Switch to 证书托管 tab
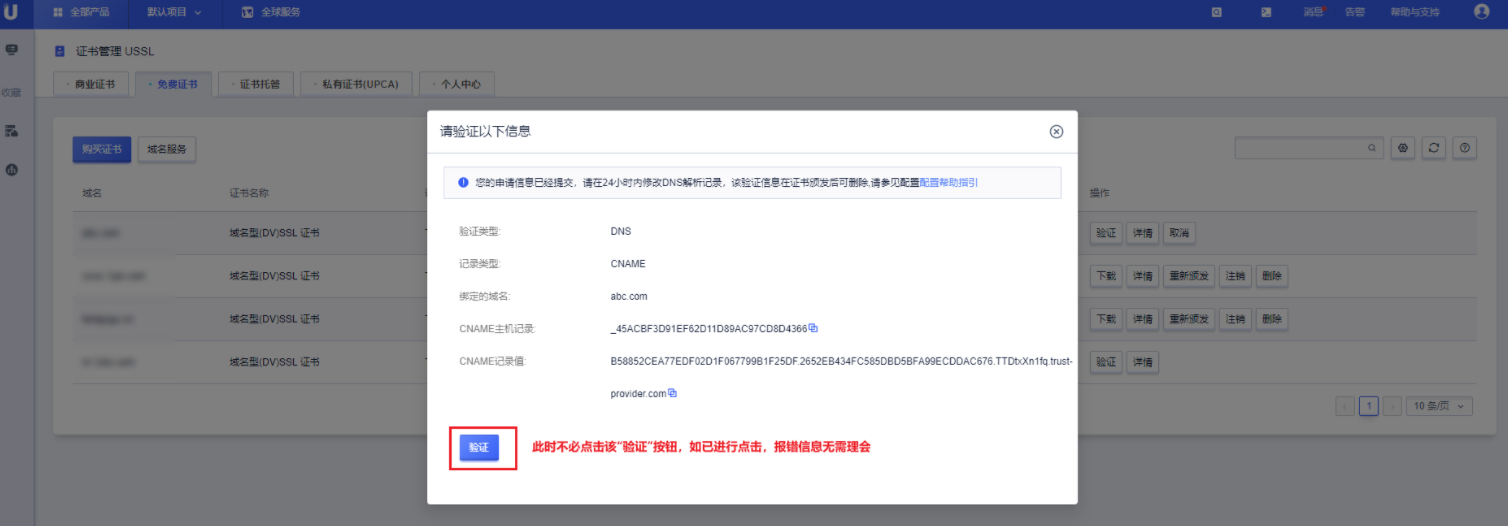Viewport: 1508px width, 526px height. pos(255,84)
